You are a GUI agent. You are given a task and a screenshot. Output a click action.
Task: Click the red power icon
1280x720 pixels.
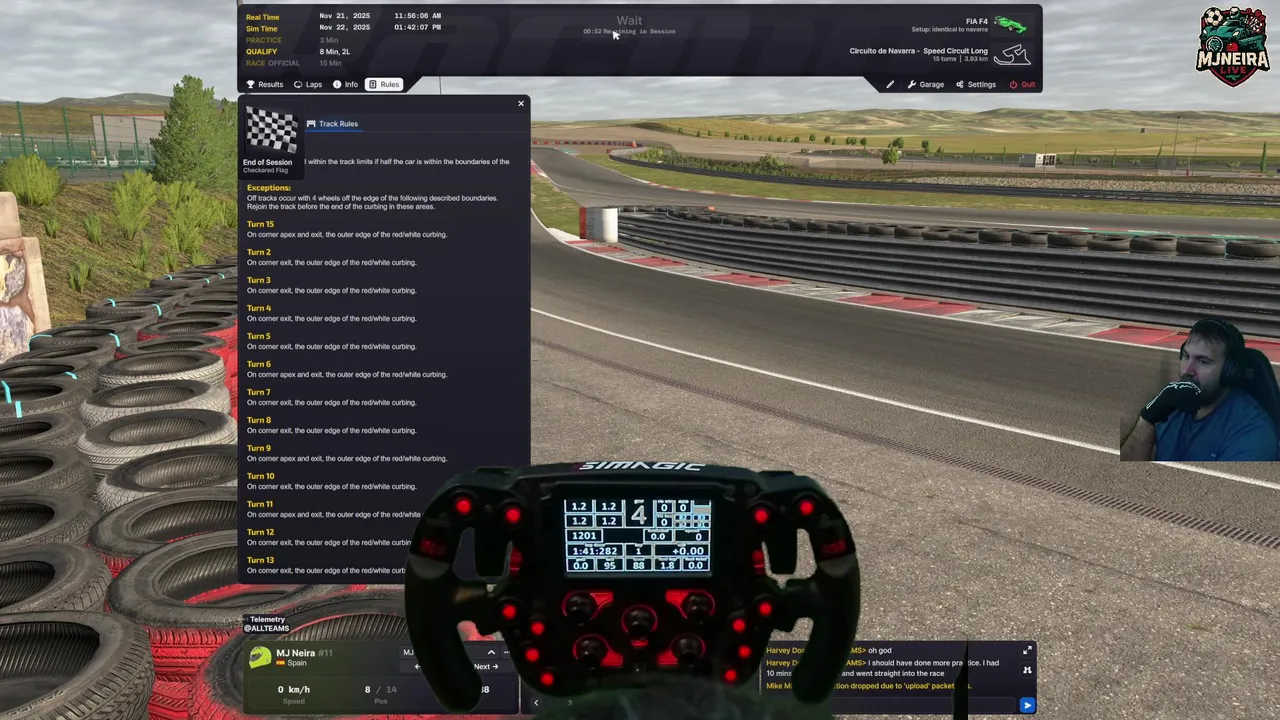point(1013,84)
